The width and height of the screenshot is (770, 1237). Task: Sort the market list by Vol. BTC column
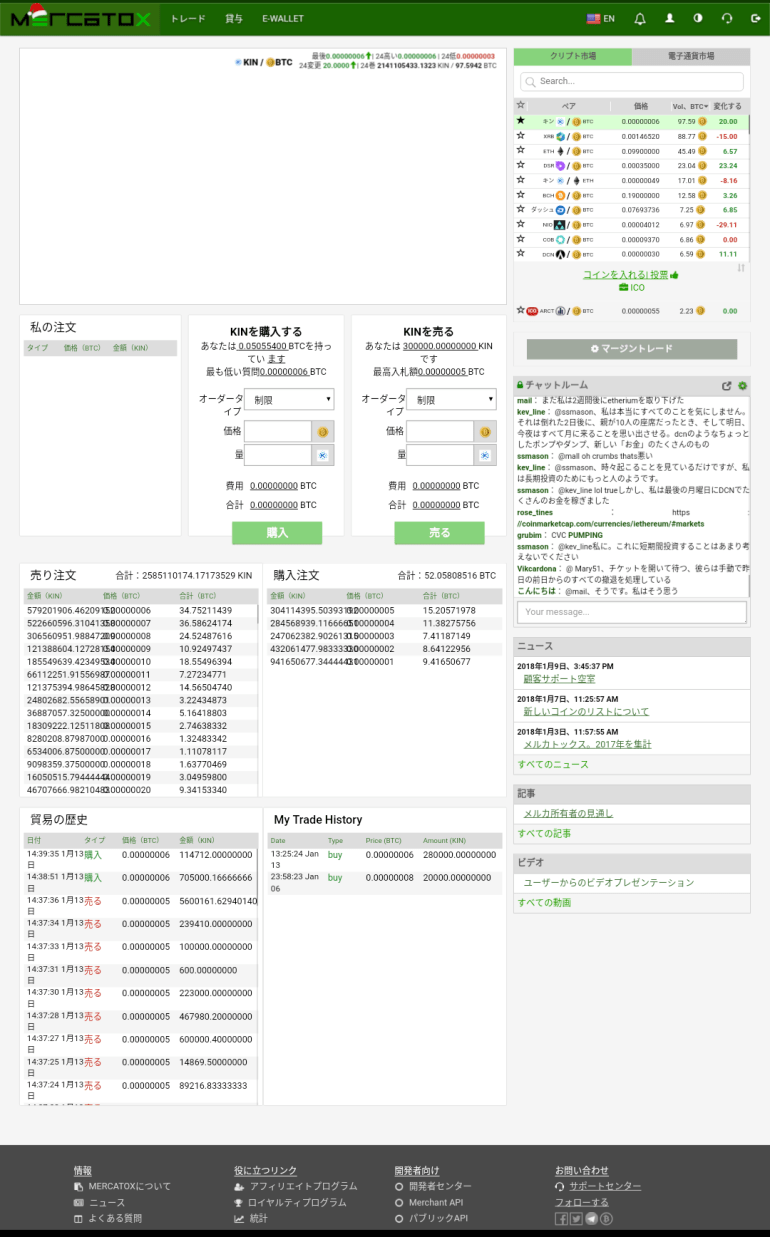[x=690, y=106]
